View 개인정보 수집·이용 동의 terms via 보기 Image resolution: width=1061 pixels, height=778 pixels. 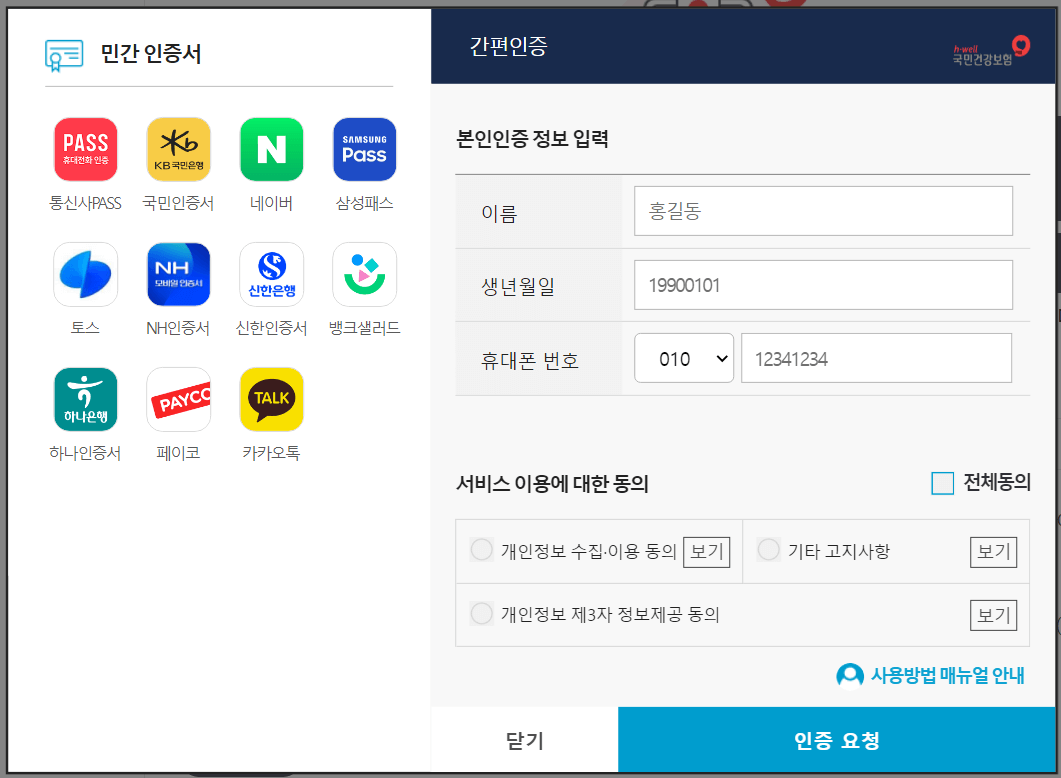(x=706, y=552)
